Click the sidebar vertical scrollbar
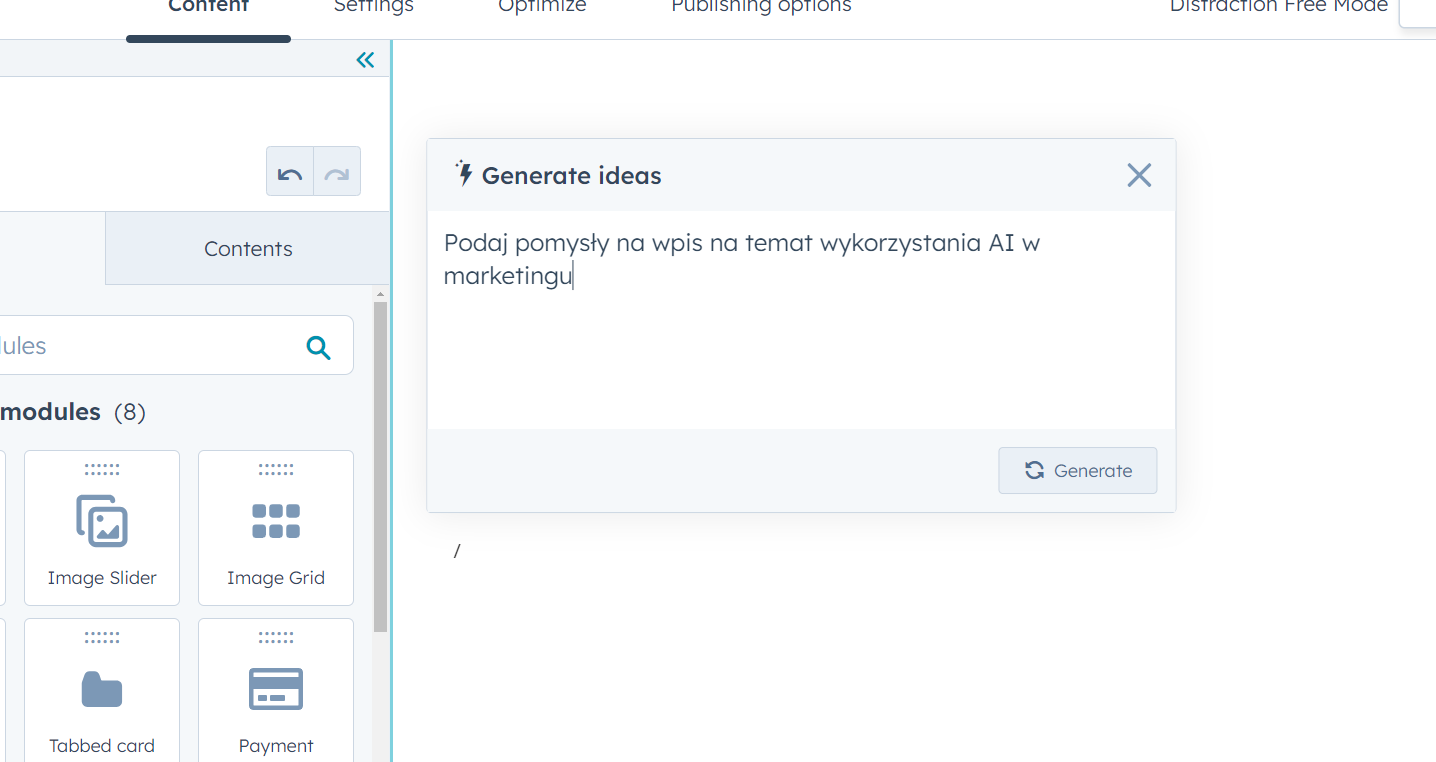Image resolution: width=1436 pixels, height=762 pixels. click(x=380, y=465)
